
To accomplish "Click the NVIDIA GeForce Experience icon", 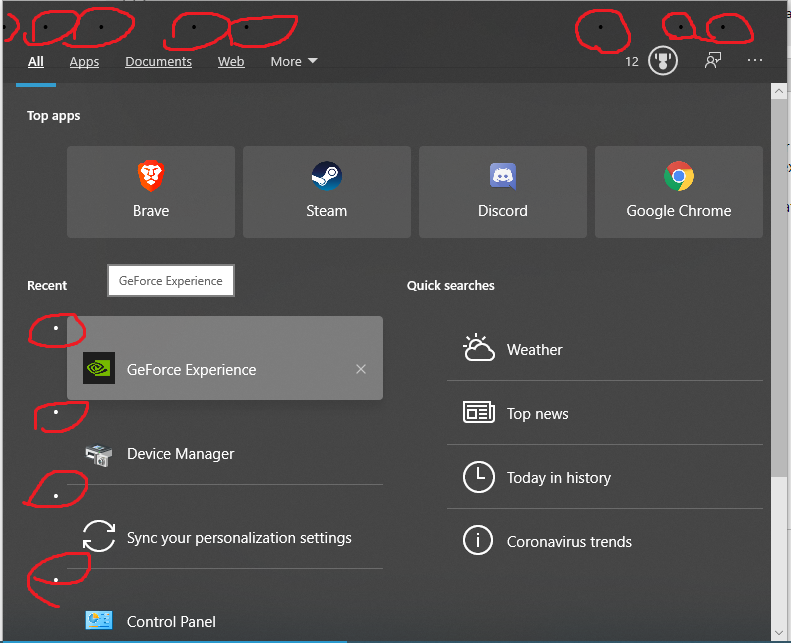I will coord(99,368).
